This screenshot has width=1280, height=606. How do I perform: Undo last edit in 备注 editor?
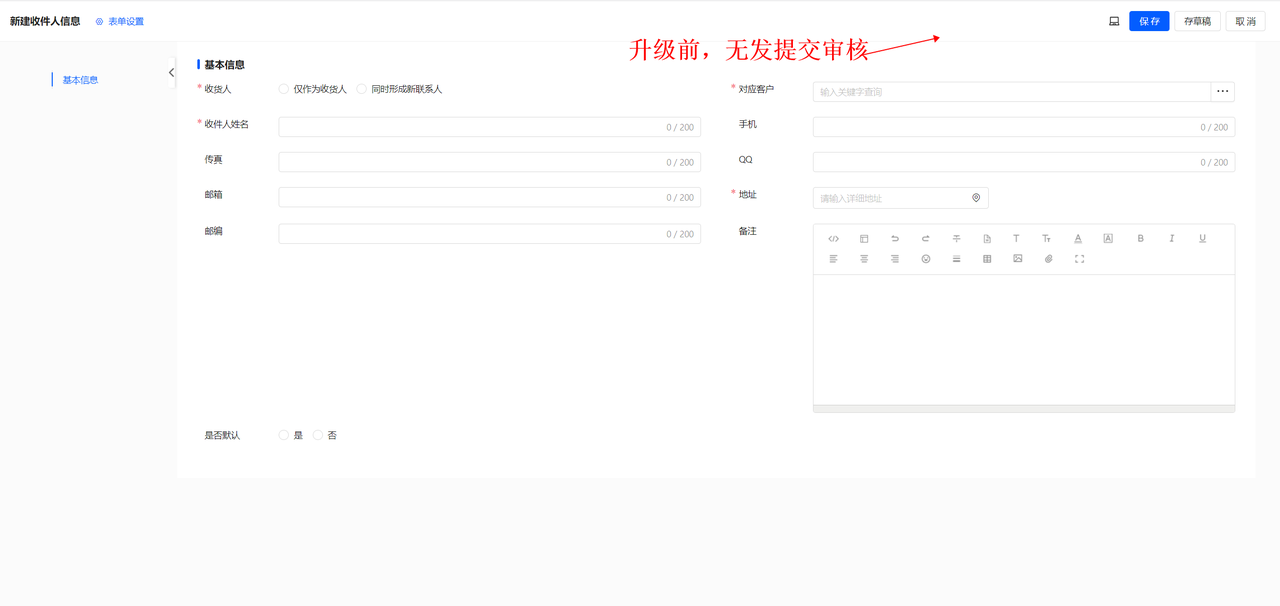[895, 239]
